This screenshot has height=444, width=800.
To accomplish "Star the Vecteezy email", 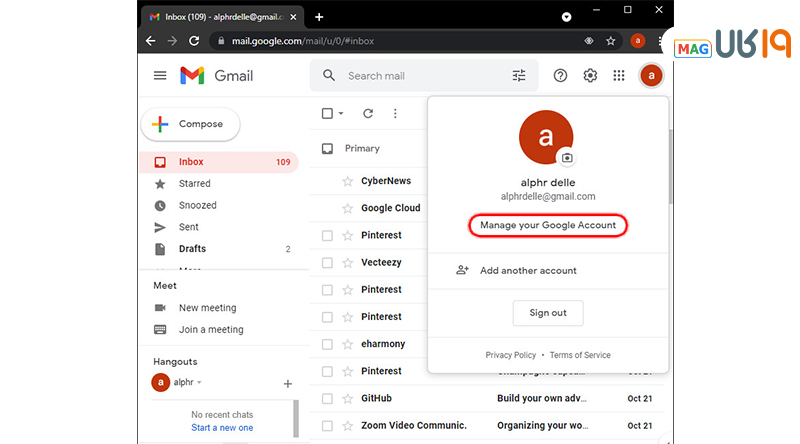I will (x=347, y=263).
